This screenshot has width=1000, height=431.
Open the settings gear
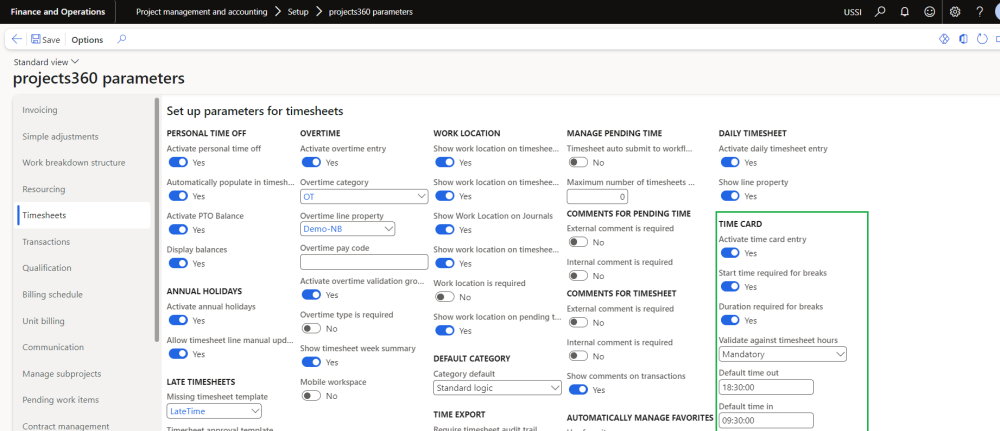pyautogui.click(x=955, y=12)
